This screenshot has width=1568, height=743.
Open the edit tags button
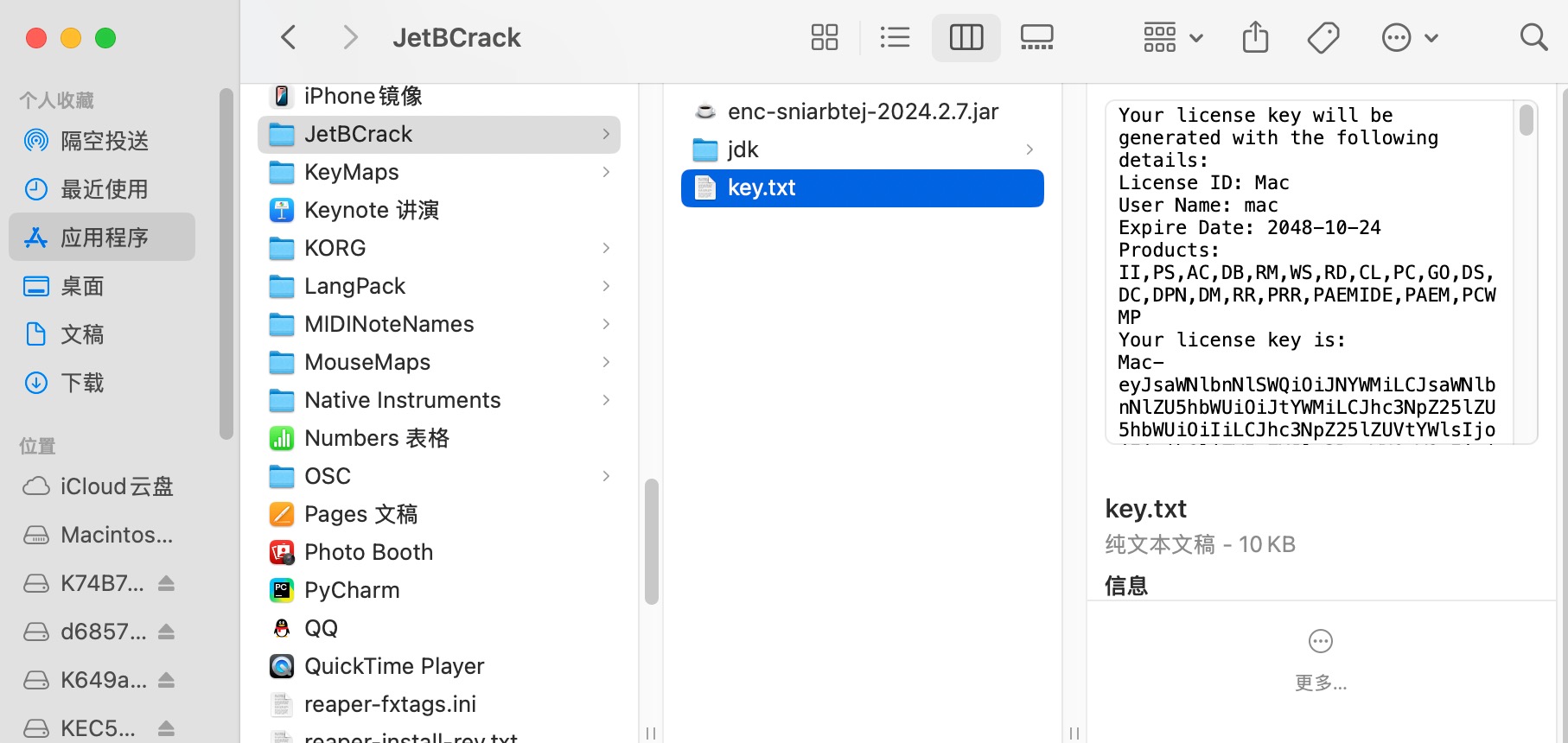click(1323, 37)
